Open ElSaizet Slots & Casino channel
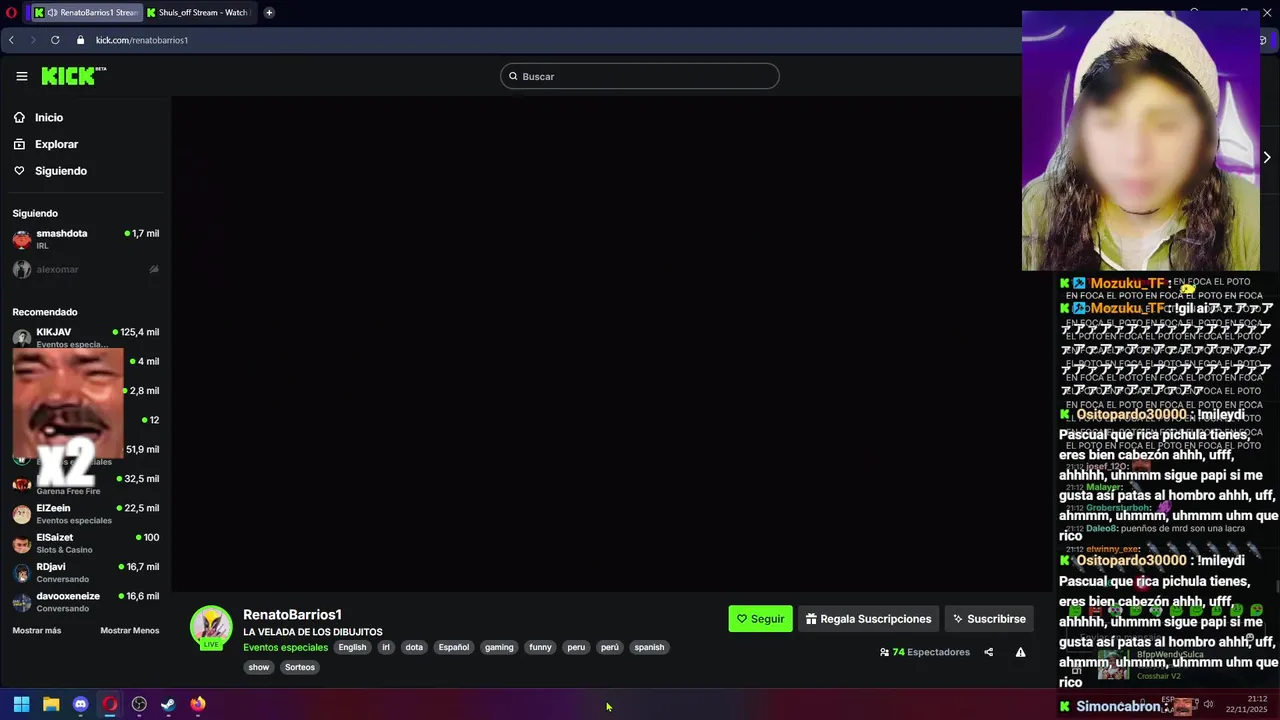1280x720 pixels. (x=85, y=543)
